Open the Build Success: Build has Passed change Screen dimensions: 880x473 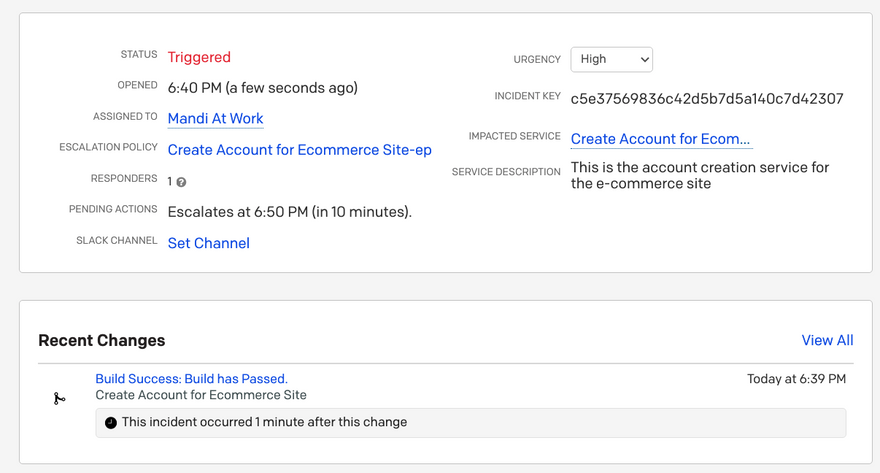point(191,379)
